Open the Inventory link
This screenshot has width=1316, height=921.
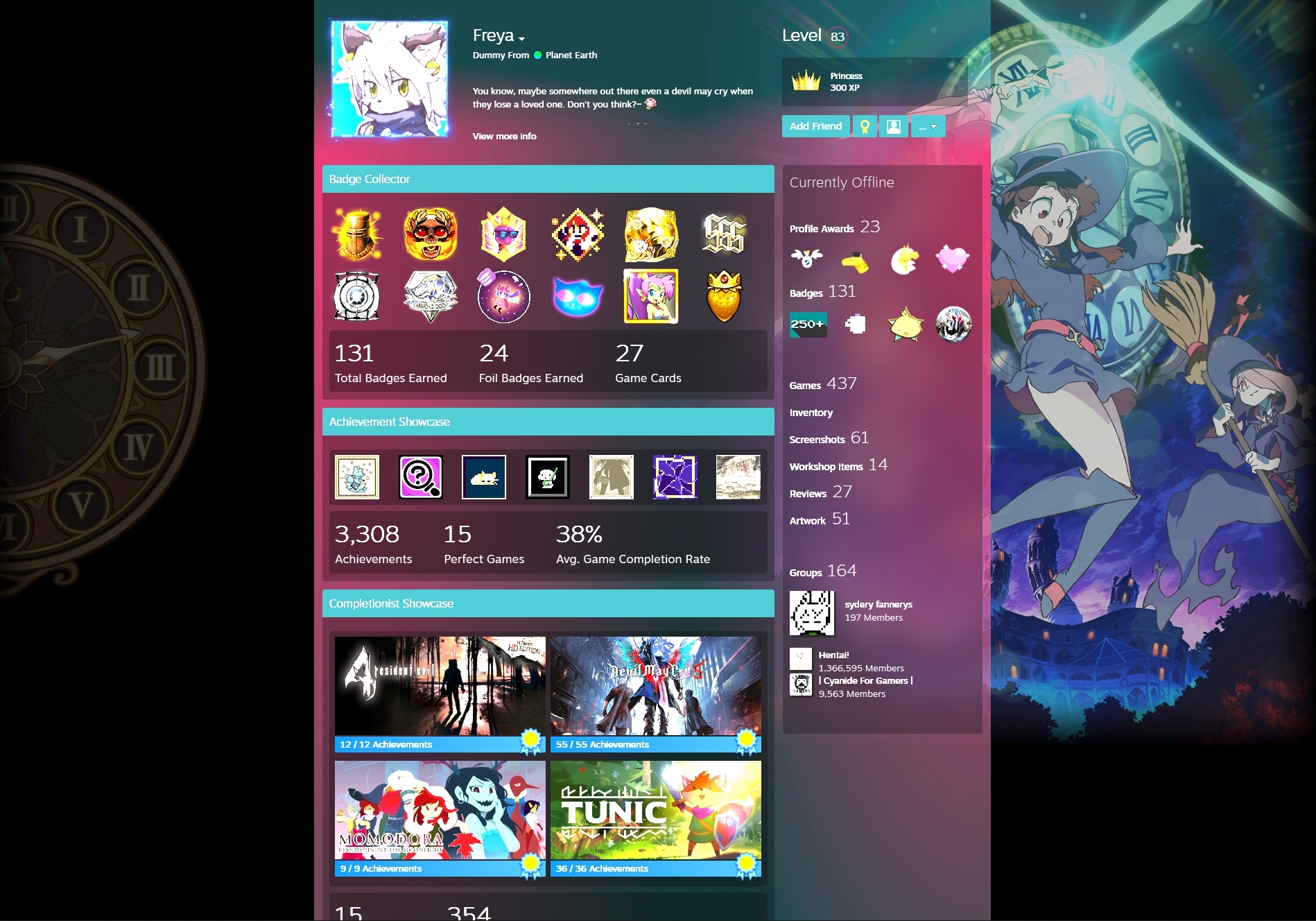click(811, 413)
